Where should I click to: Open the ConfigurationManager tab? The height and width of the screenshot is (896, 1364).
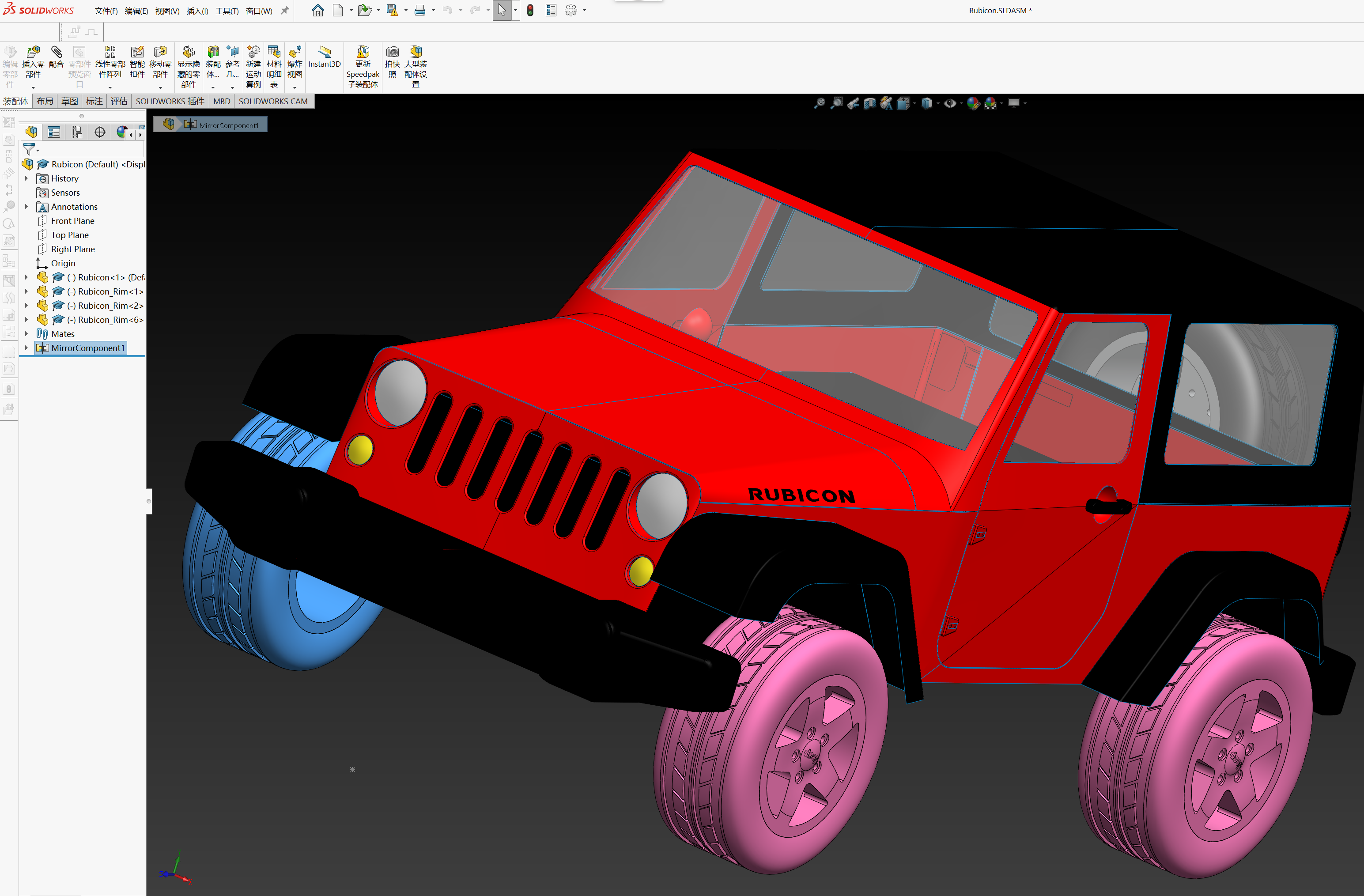click(x=77, y=132)
